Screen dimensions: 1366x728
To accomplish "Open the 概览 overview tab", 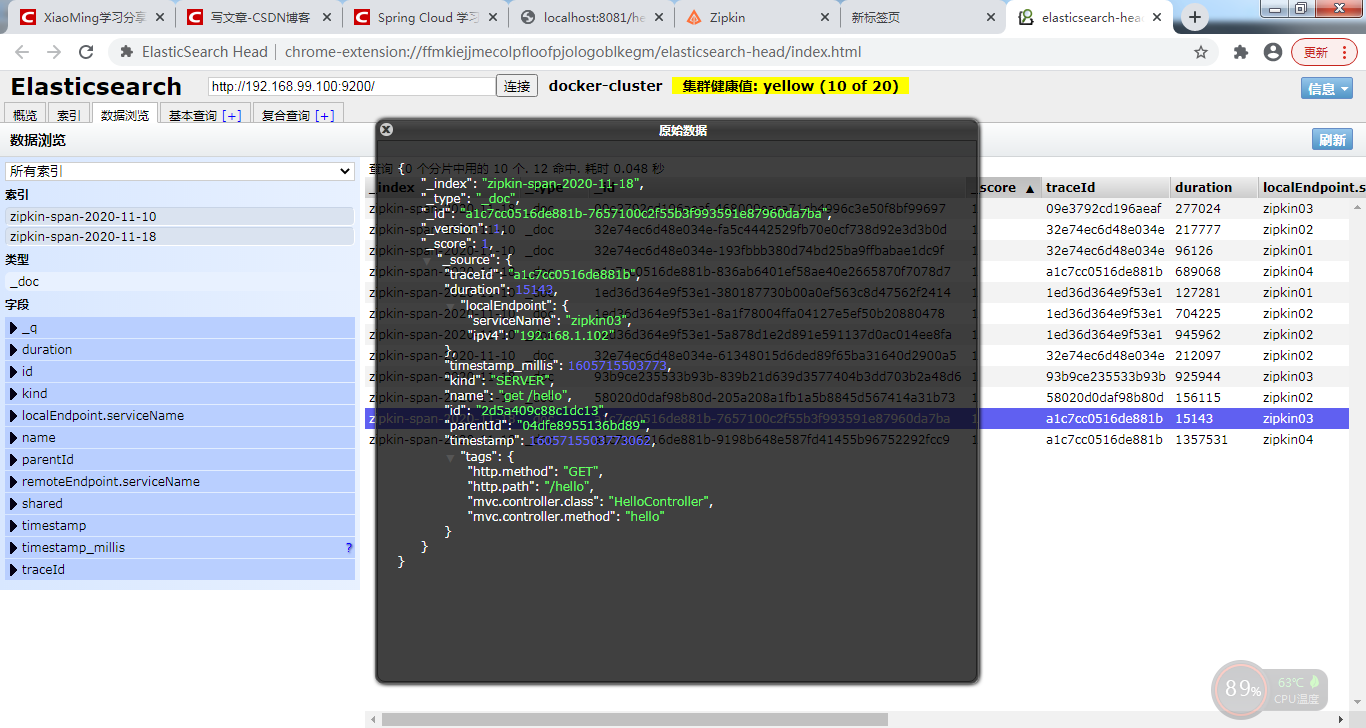I will [25, 116].
